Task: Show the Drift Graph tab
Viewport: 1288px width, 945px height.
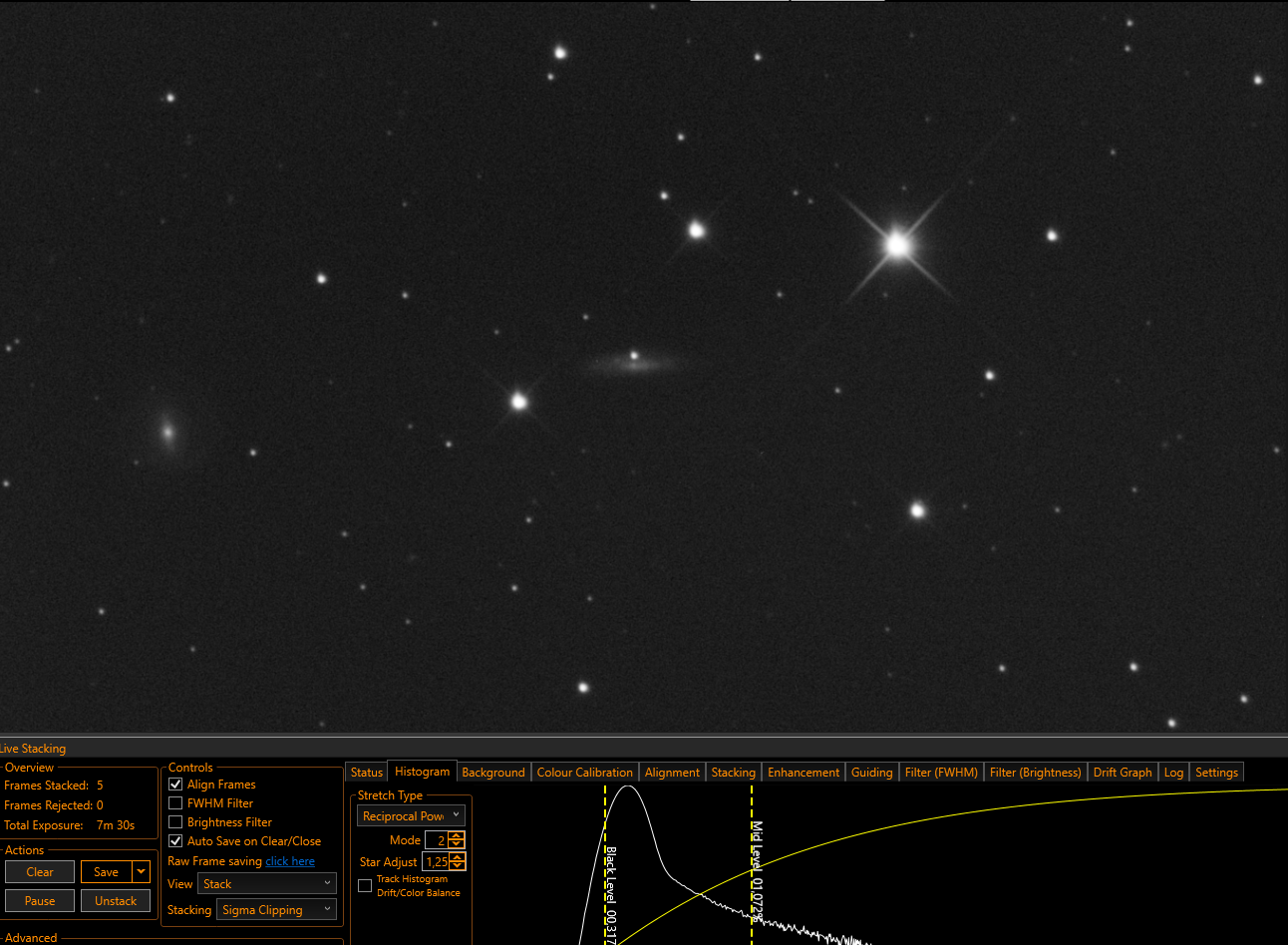Action: [x=1123, y=773]
